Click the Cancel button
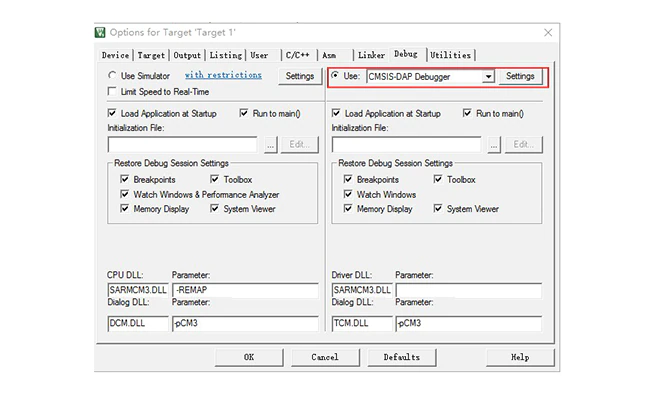 pyautogui.click(x=325, y=357)
